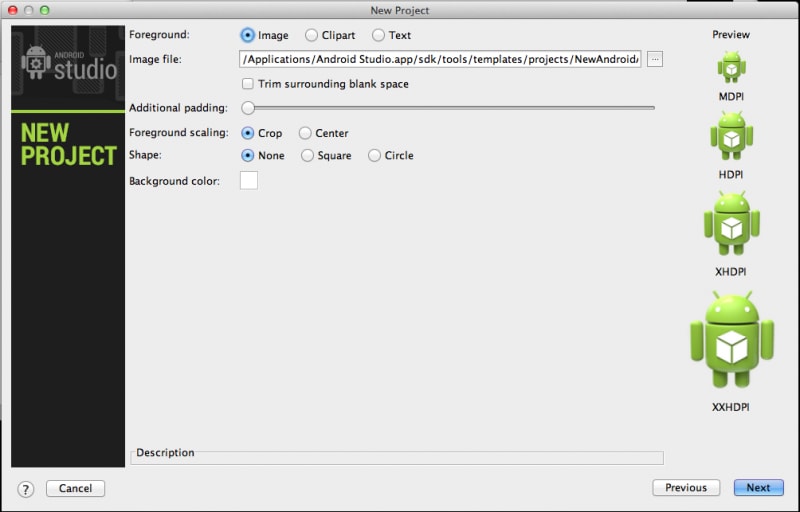Browse for image file with ellipsis button
This screenshot has width=800, height=512.
pyautogui.click(x=655, y=60)
